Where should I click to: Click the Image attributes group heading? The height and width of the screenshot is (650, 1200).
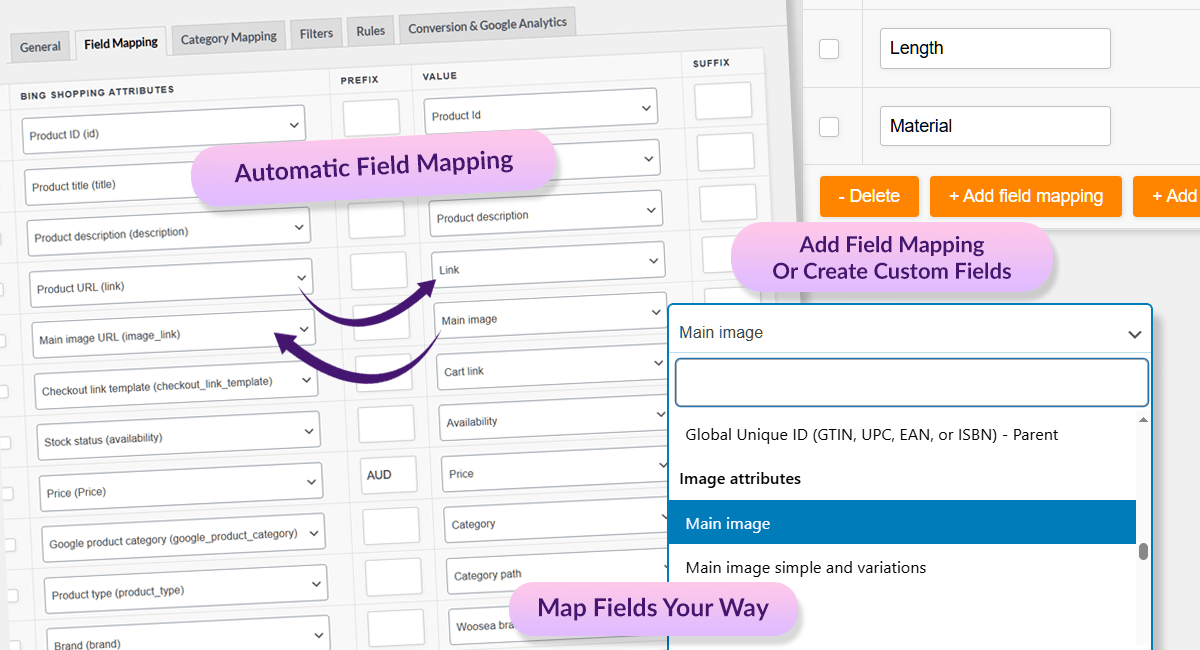740,479
